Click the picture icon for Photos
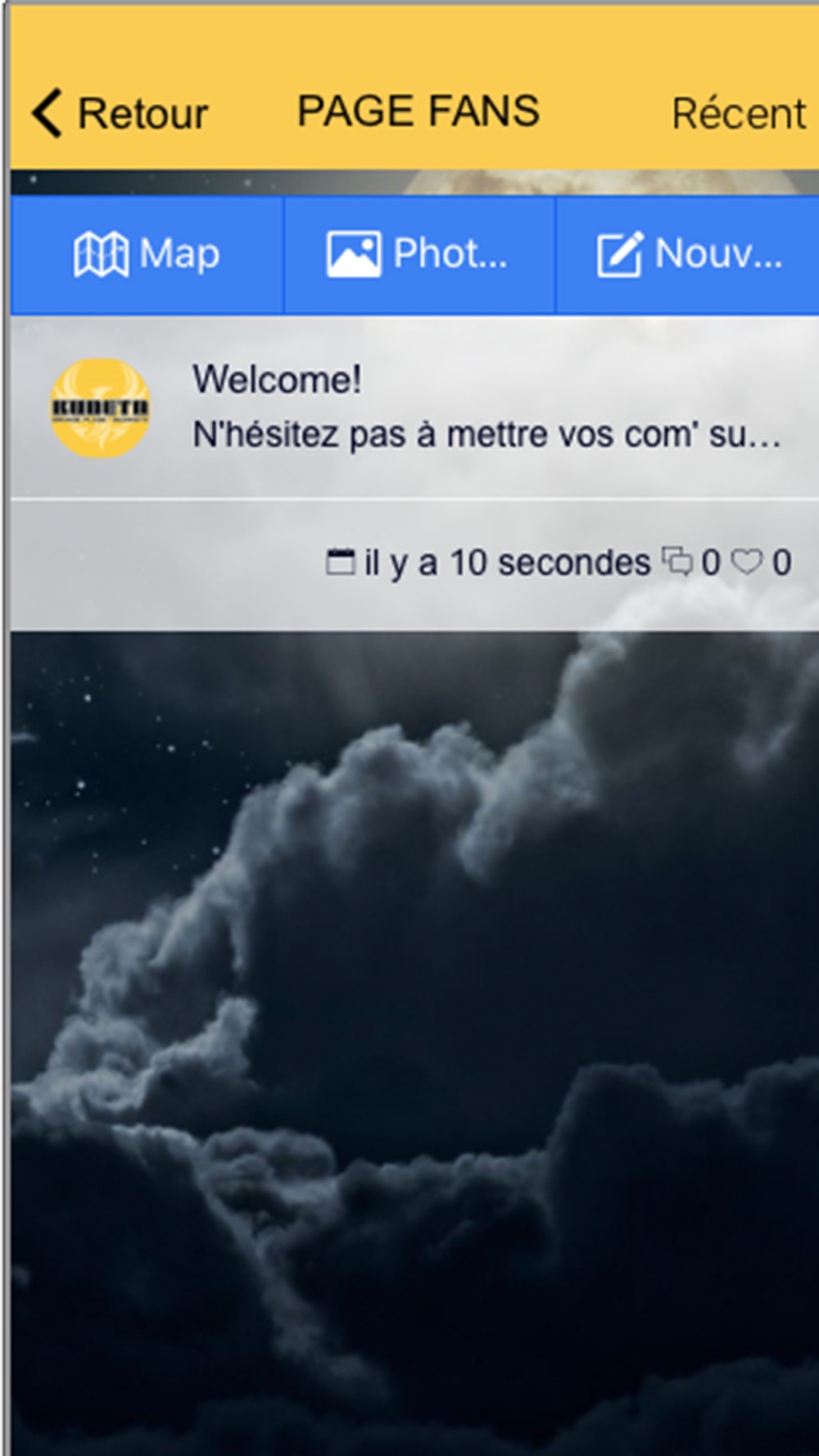The image size is (819, 1456). 354,254
